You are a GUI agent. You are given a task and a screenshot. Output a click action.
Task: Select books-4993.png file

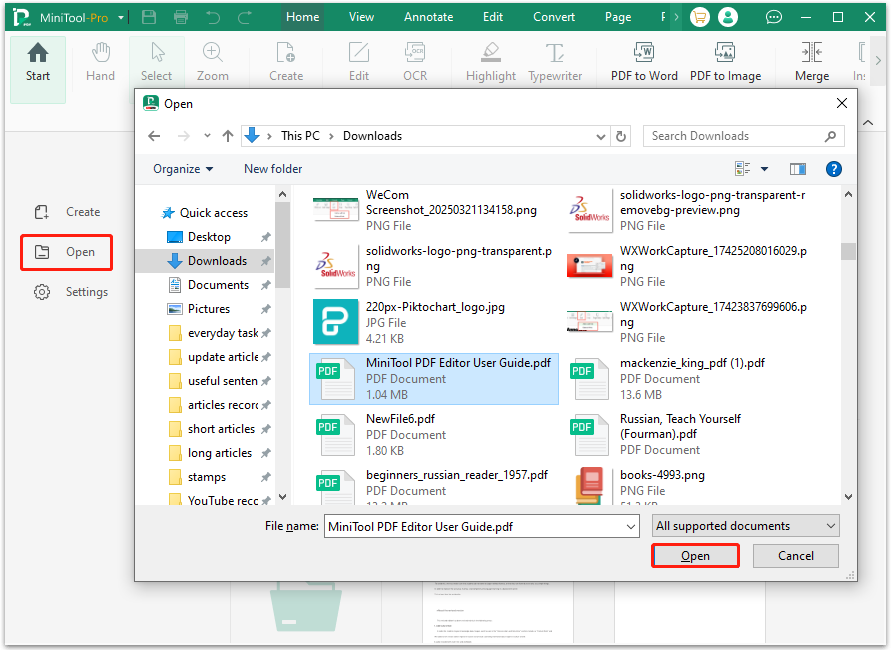[x=688, y=486]
